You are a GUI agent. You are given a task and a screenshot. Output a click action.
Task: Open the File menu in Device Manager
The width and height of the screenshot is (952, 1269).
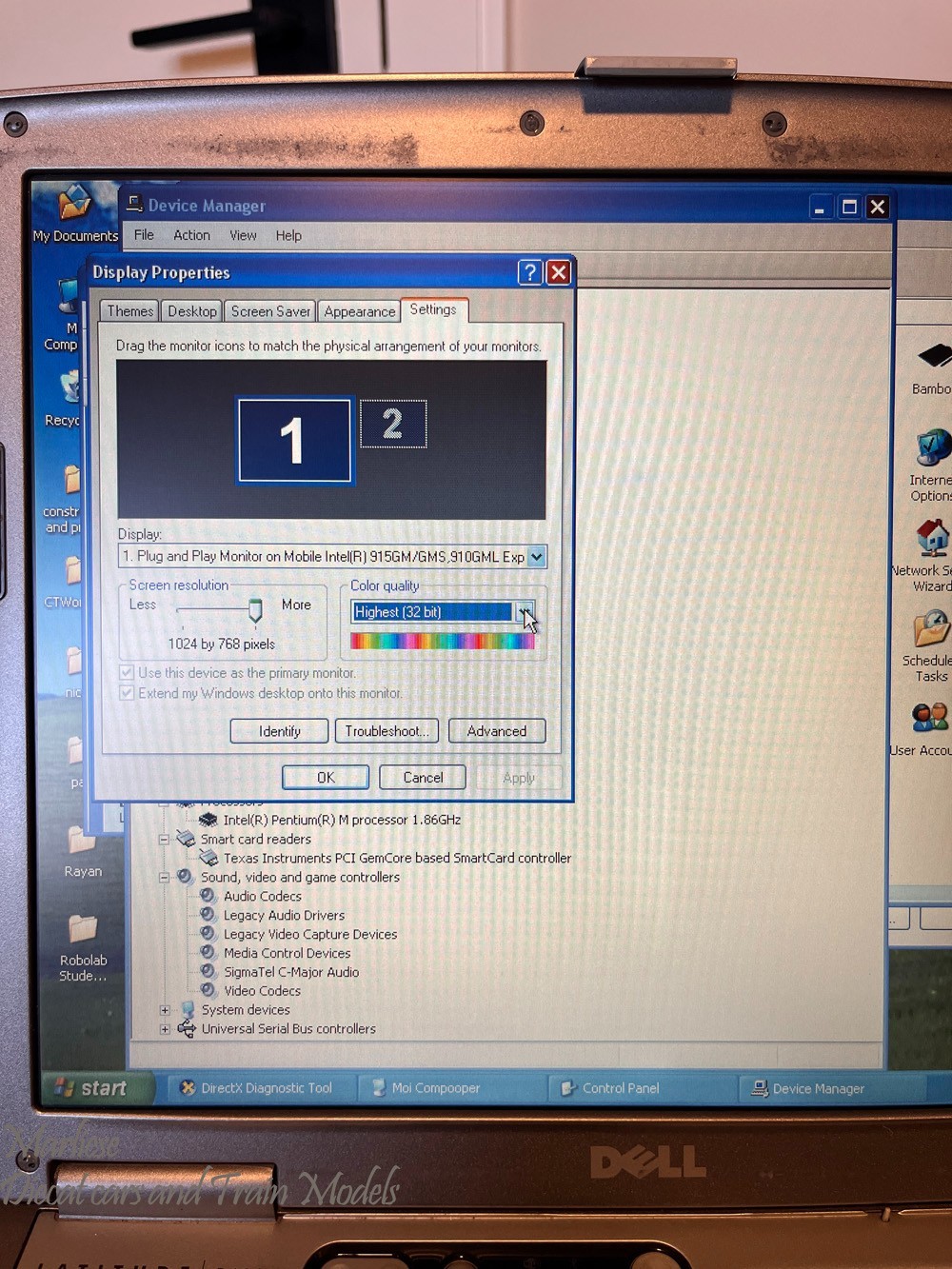click(144, 235)
